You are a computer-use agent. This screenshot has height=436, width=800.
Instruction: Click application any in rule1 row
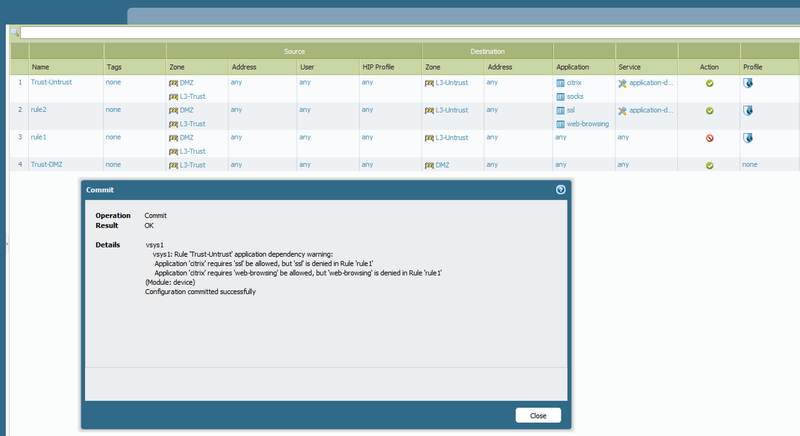pos(561,137)
